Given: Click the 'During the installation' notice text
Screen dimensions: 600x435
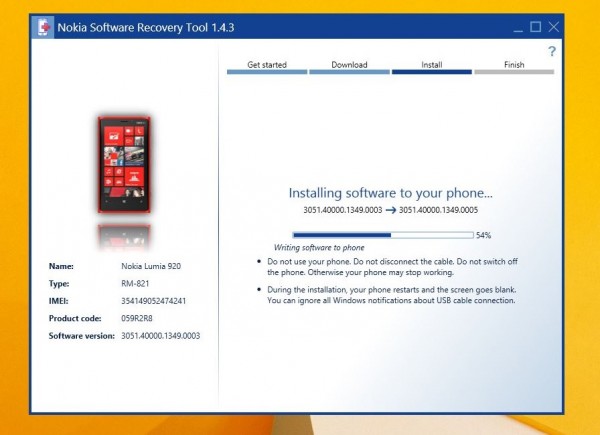Looking at the screenshot, I should point(391,295).
